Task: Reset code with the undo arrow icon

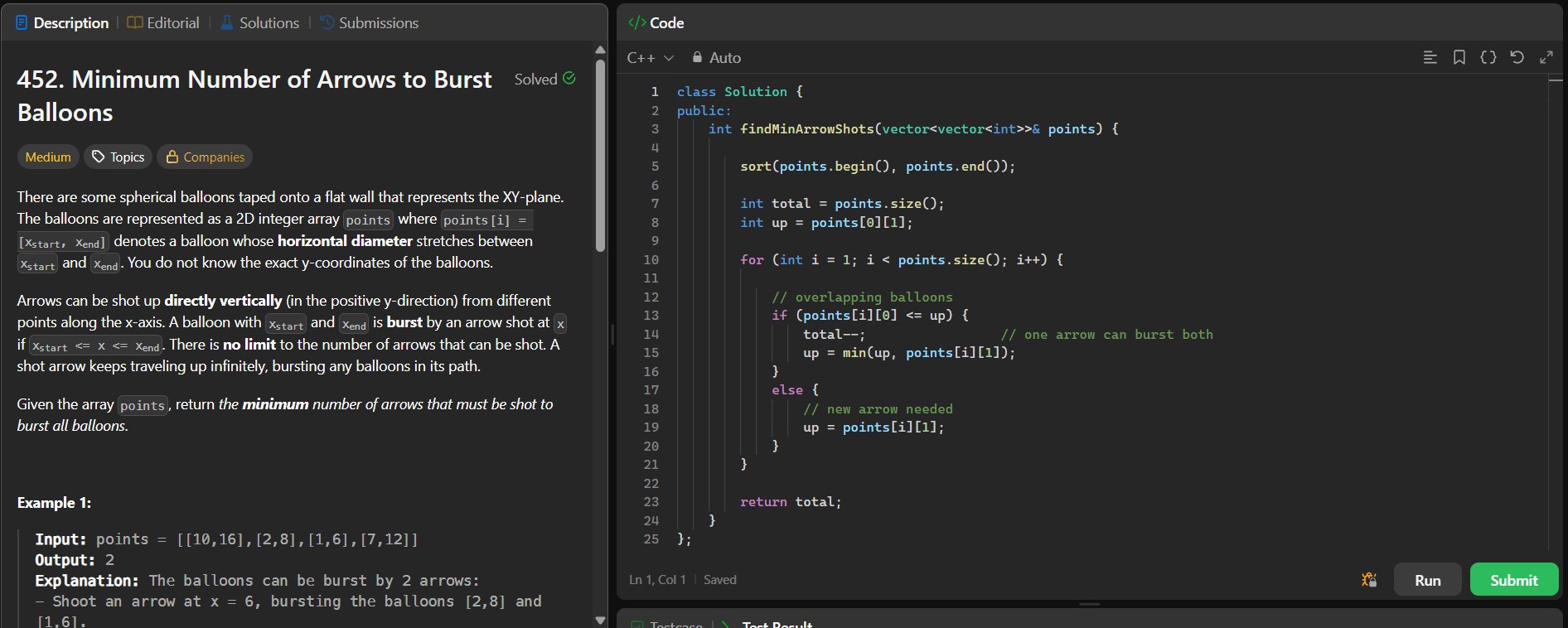Action: (x=1517, y=57)
